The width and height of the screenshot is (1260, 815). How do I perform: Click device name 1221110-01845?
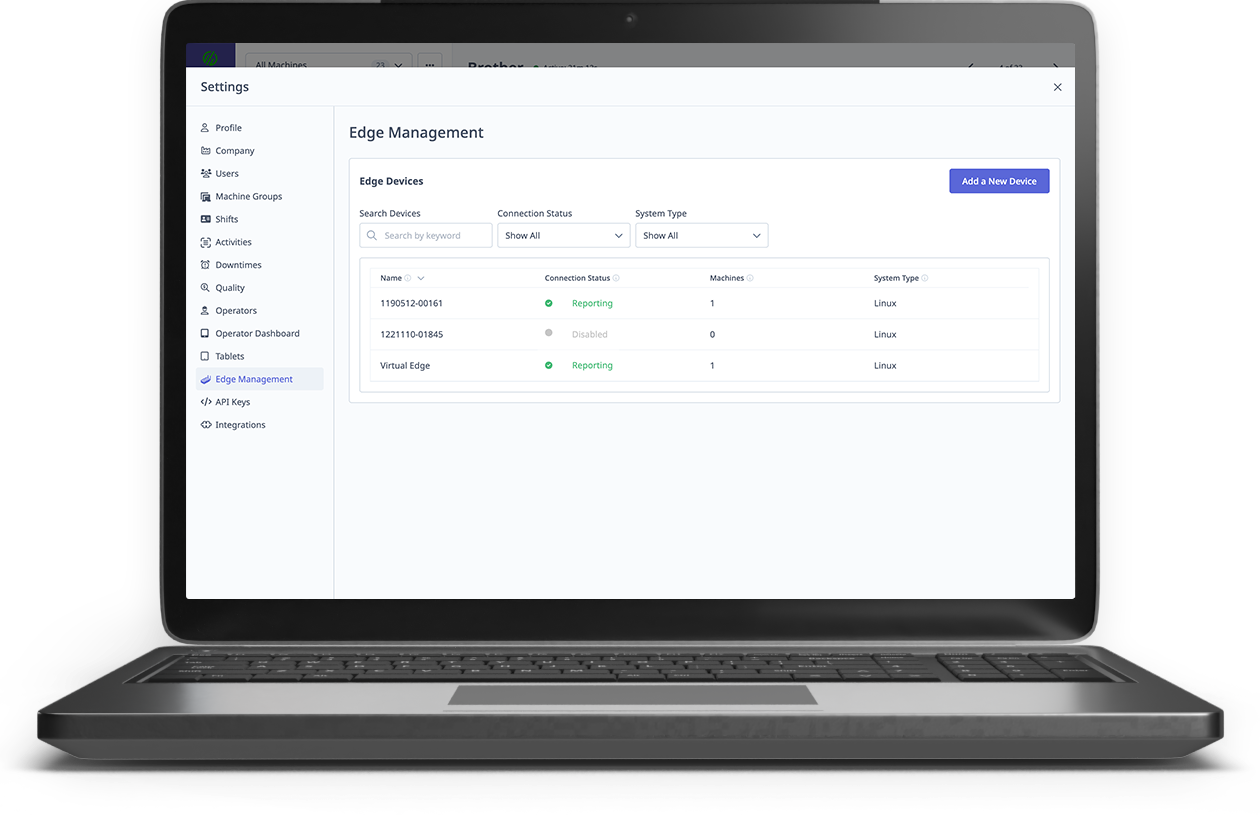pos(411,334)
